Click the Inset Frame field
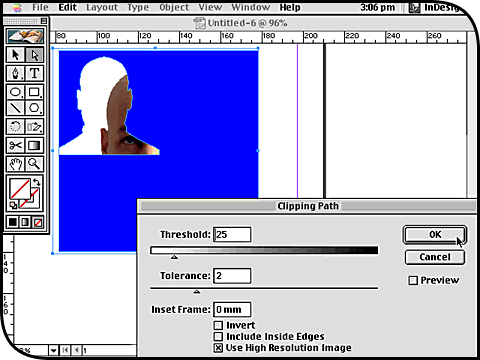The width and height of the screenshot is (480, 360). pos(232,309)
